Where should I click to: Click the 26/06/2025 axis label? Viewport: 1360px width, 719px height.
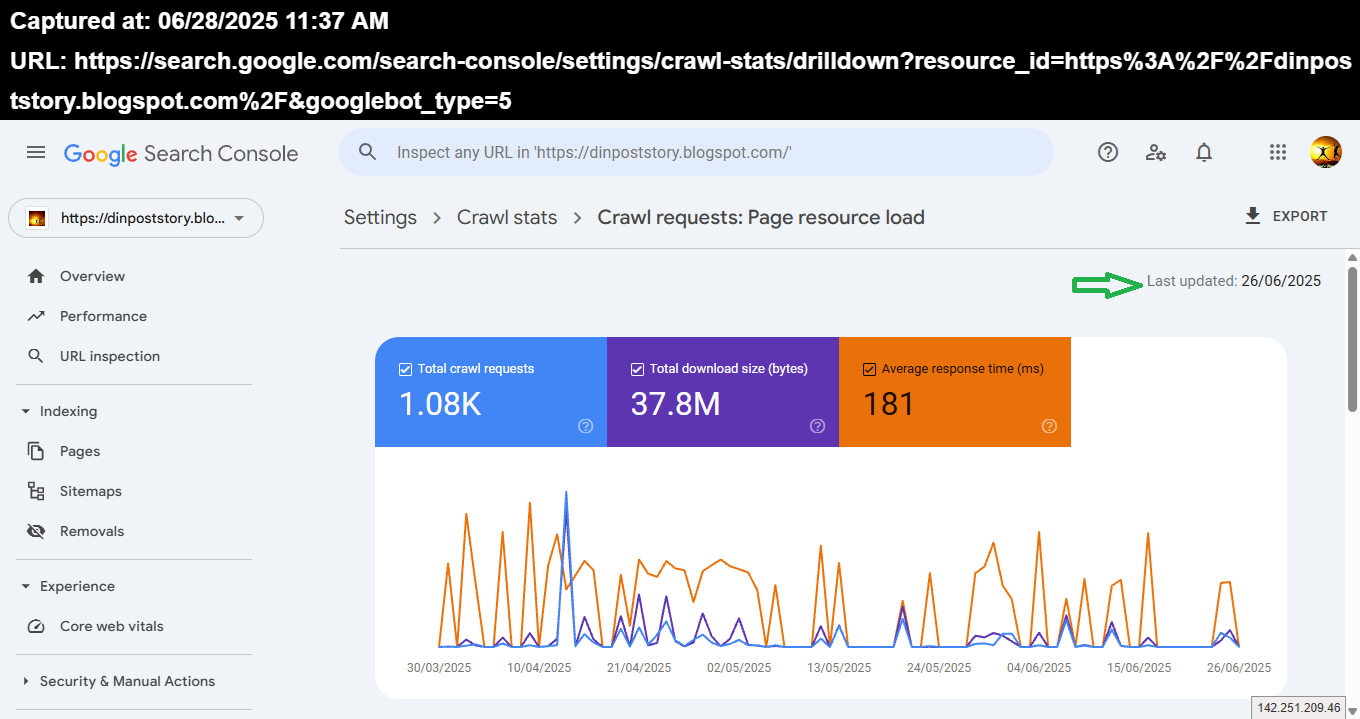coord(1239,667)
